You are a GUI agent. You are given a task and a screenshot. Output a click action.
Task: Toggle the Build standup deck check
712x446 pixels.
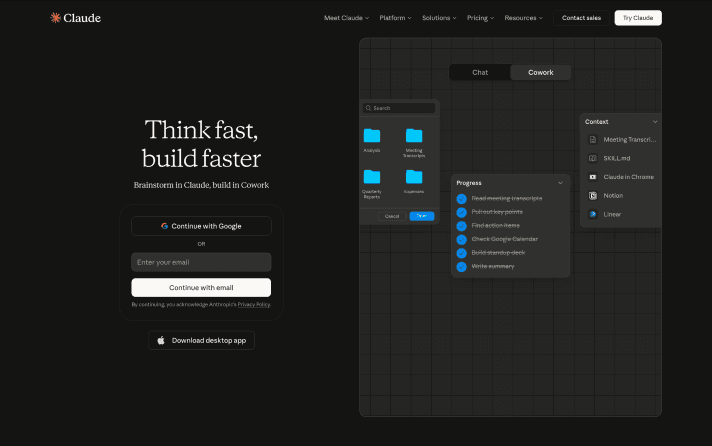click(x=461, y=253)
